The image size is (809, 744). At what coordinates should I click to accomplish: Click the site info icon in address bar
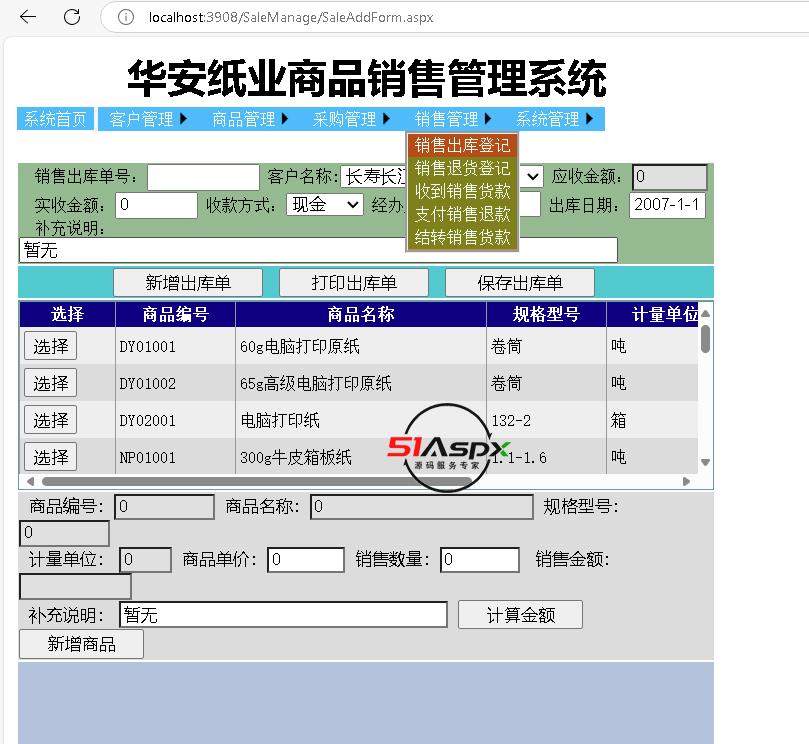(x=126, y=17)
